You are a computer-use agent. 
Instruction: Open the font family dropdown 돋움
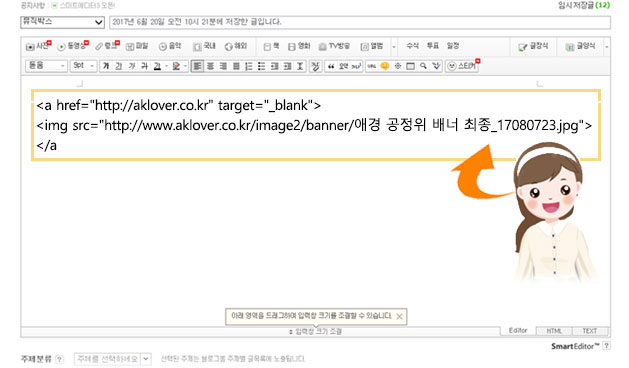46,65
